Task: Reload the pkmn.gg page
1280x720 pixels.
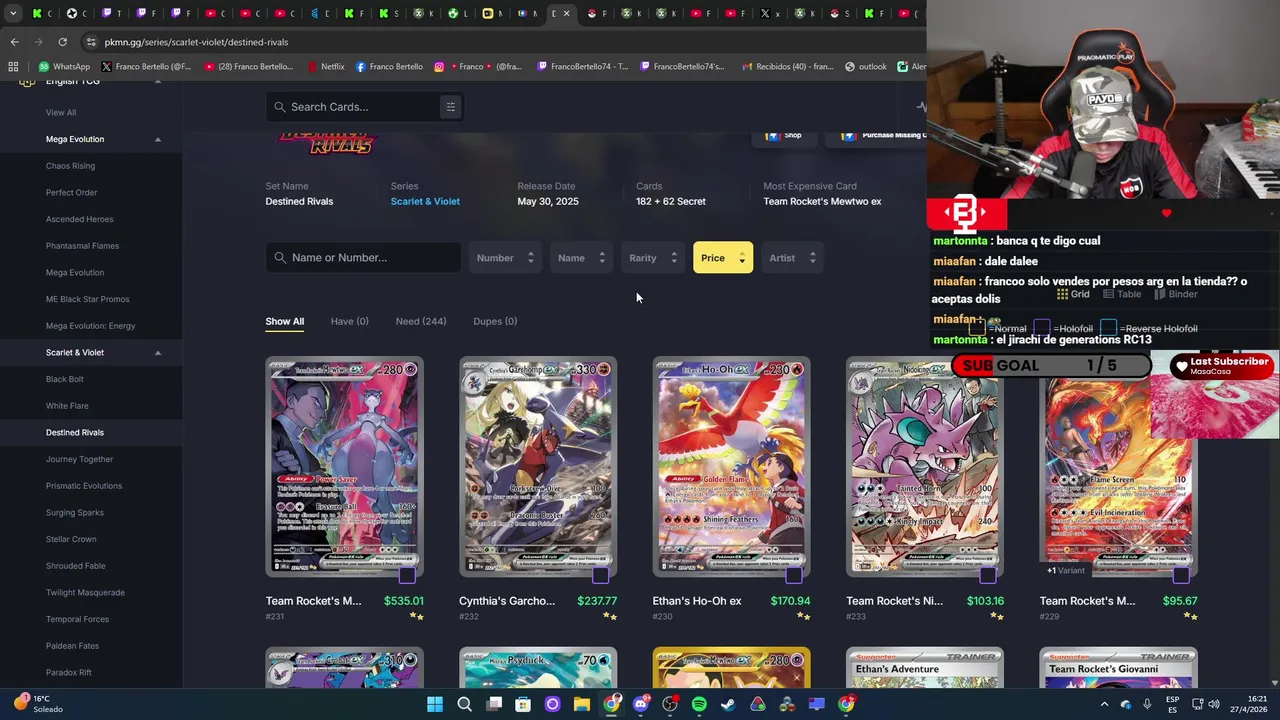Action: (x=62, y=42)
